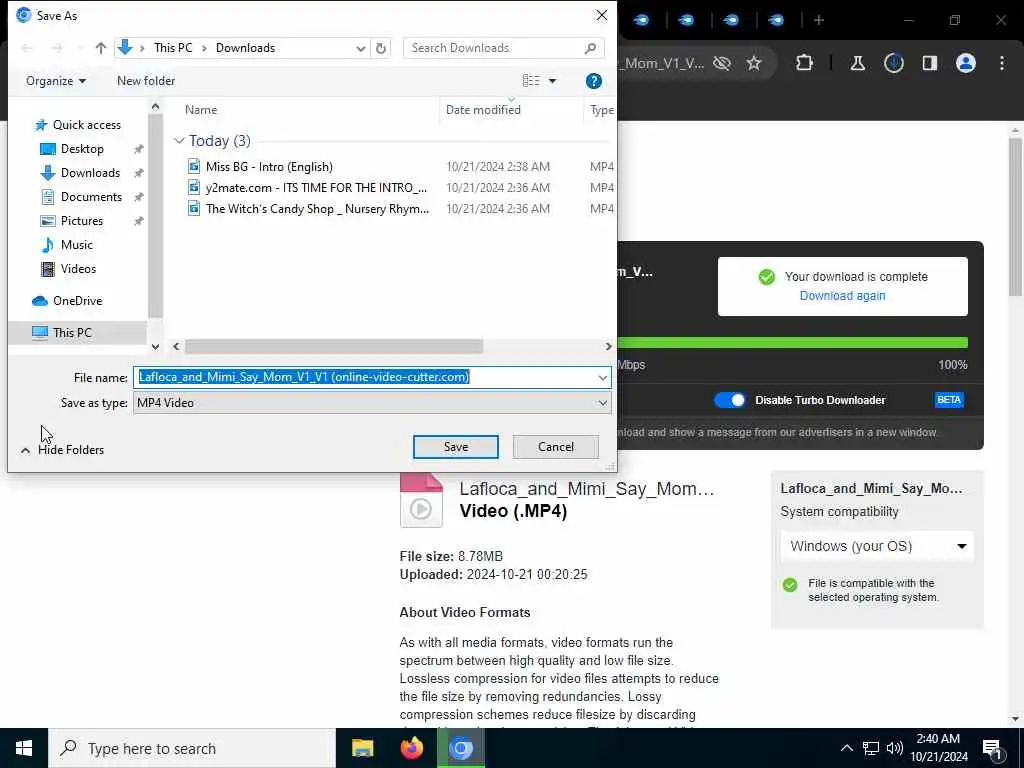Open Chrome Labs flask icon
1024x768 pixels.
coord(857,63)
